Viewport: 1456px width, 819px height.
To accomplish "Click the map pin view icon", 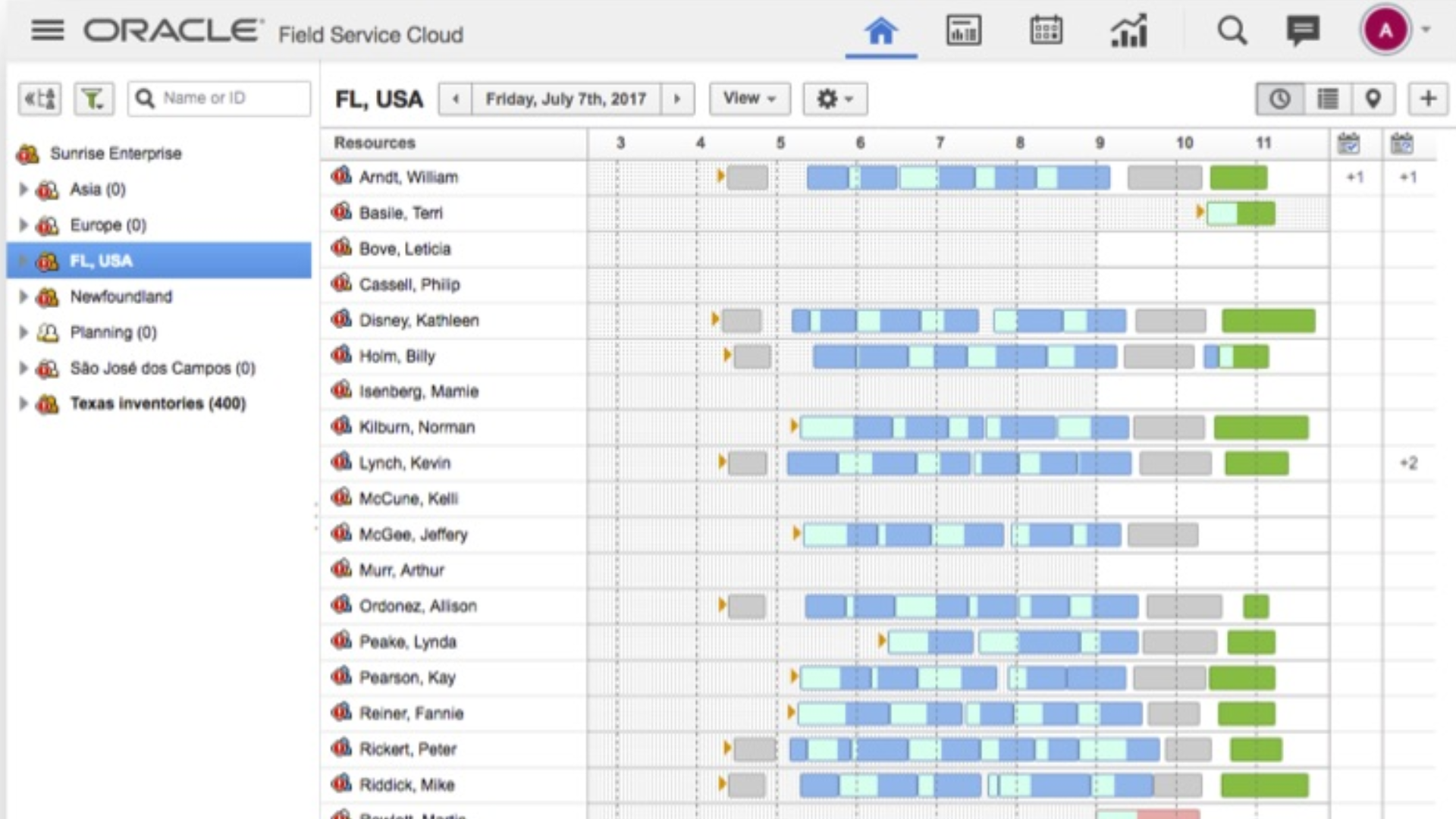I will pyautogui.click(x=1373, y=98).
